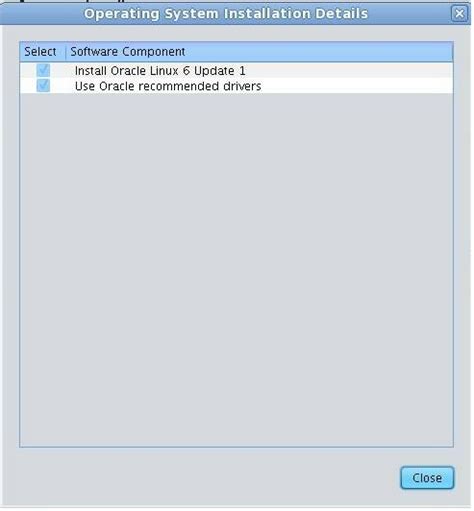Click the blank header area right of Software Component
Image resolution: width=474 pixels, height=511 pixels.
pyautogui.click(x=319, y=52)
